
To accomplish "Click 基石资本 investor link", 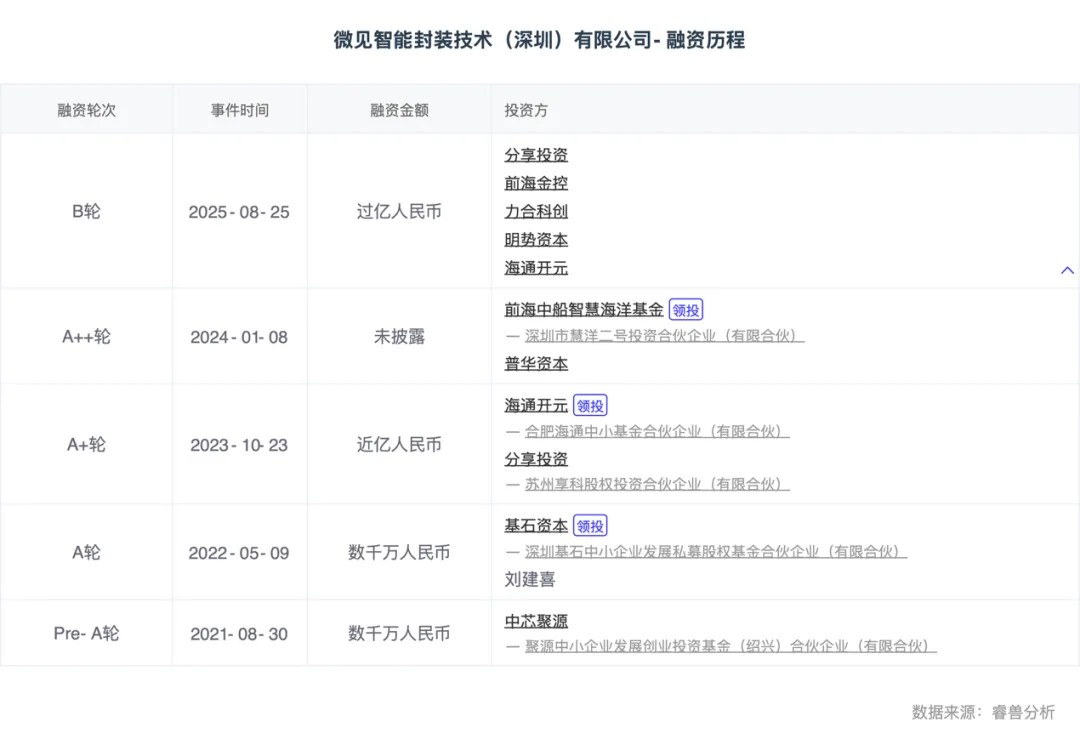I will point(536,526).
